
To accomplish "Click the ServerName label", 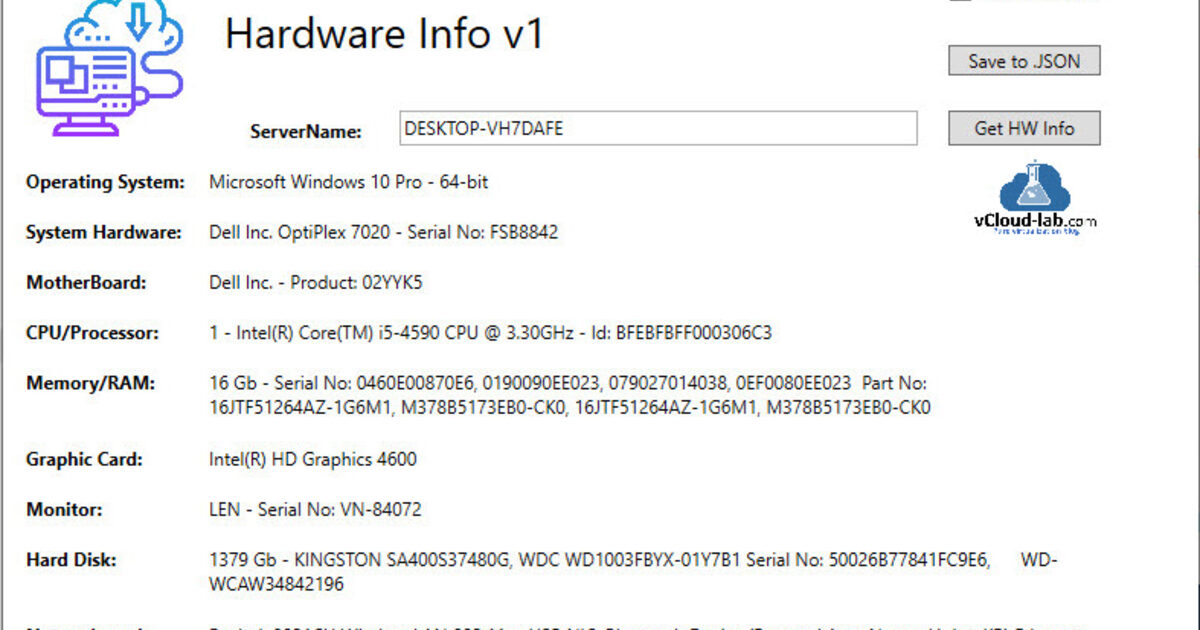I will click(x=306, y=131).
